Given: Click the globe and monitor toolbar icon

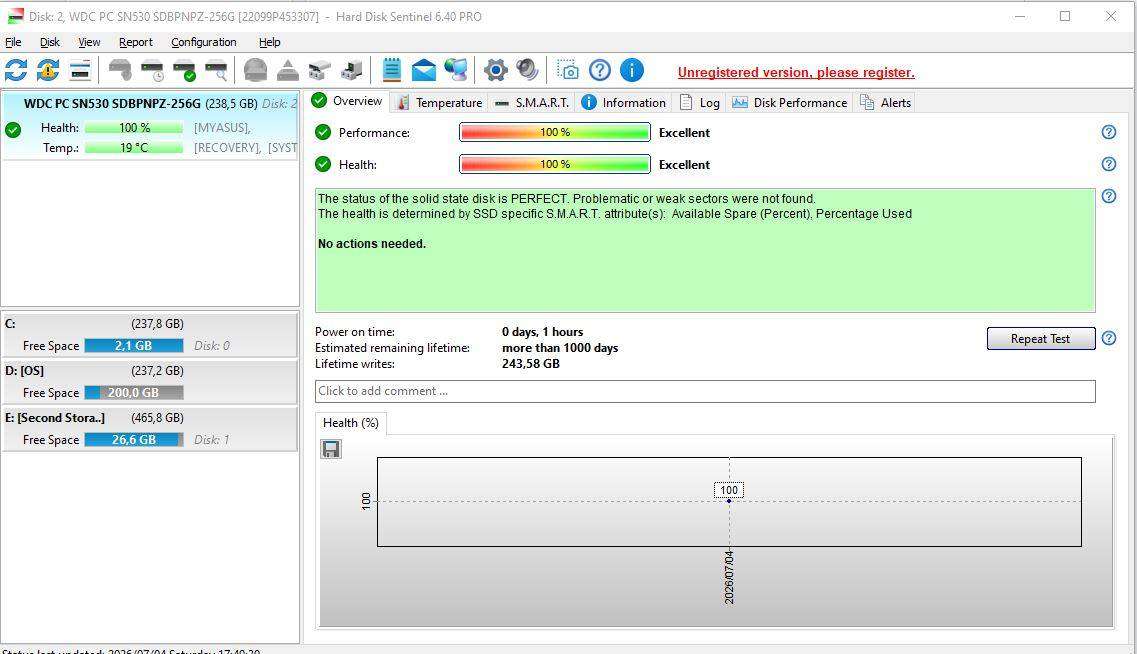Looking at the screenshot, I should click(x=456, y=70).
